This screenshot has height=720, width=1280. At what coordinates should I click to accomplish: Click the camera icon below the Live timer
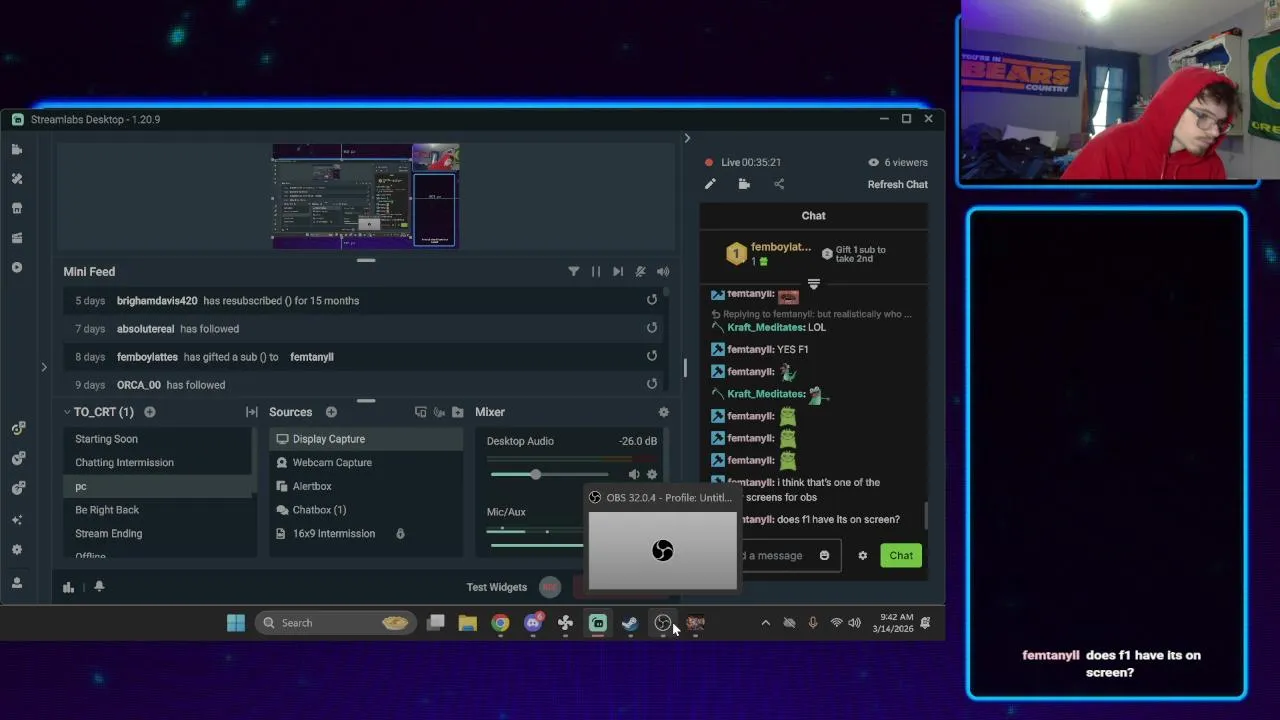[x=744, y=184]
